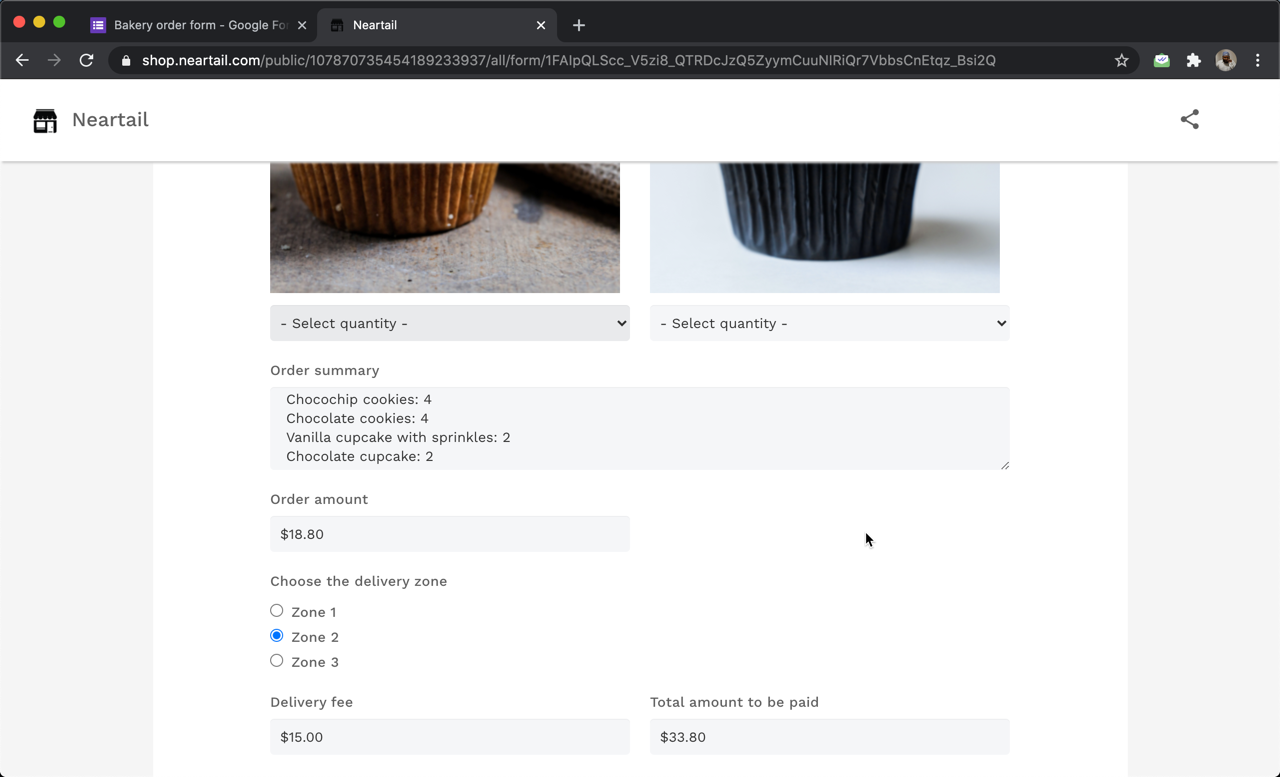Click the green email extension icon
The width and height of the screenshot is (1280, 777).
[1161, 60]
